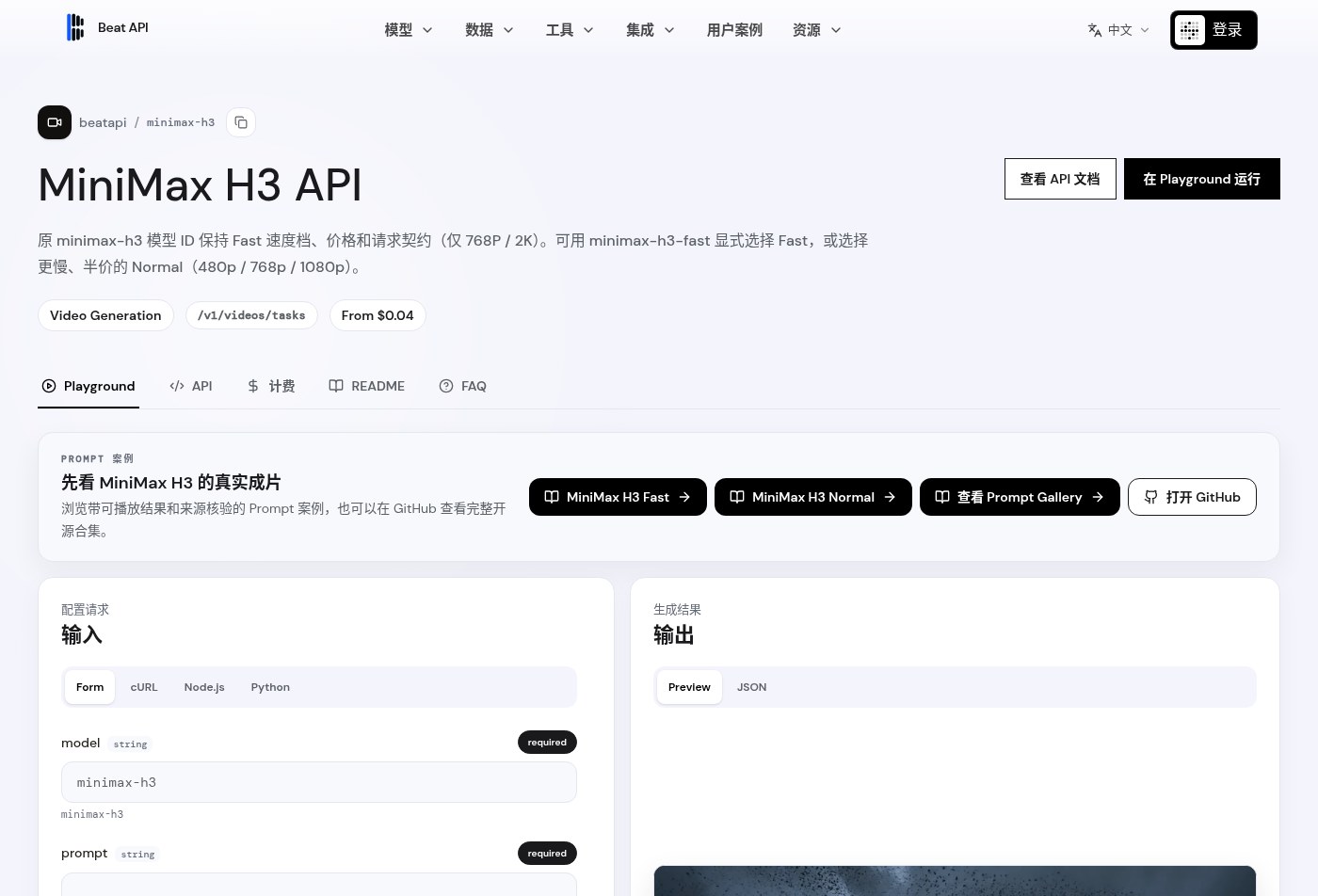Select the Node.js input tab
This screenshot has width=1318, height=896.
[204, 687]
